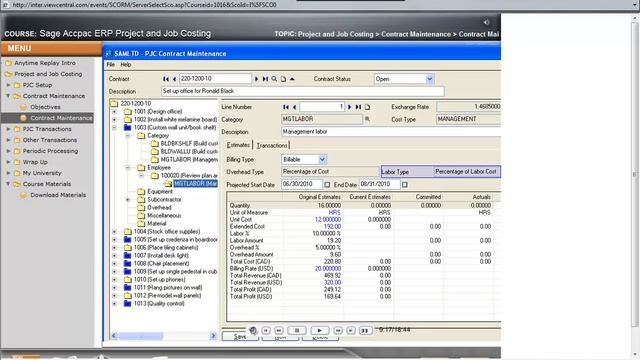Open the Billing Type dropdown
The image size is (640, 360).
coord(322,160)
